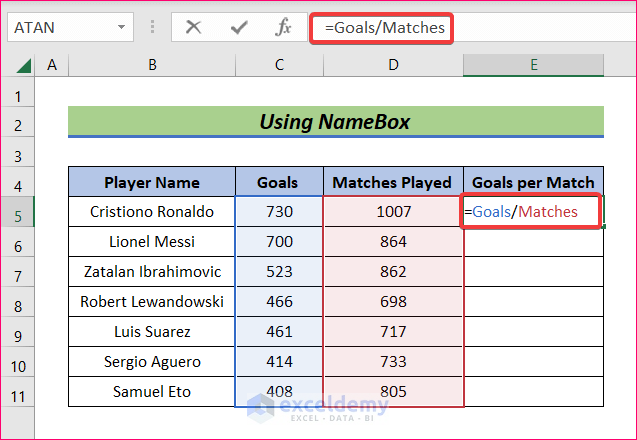Select row 5 header
637x440 pixels.
(18, 212)
